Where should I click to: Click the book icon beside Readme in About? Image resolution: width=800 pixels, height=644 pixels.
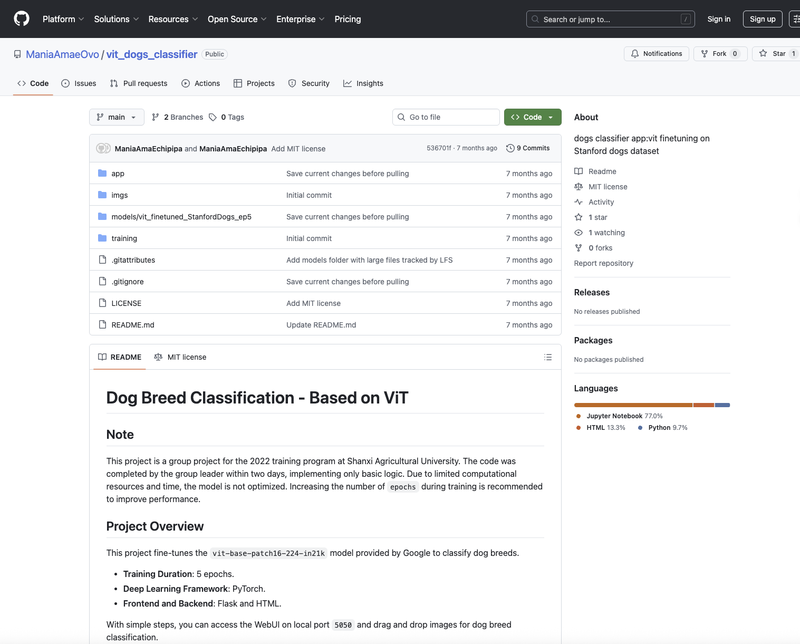pyautogui.click(x=579, y=171)
